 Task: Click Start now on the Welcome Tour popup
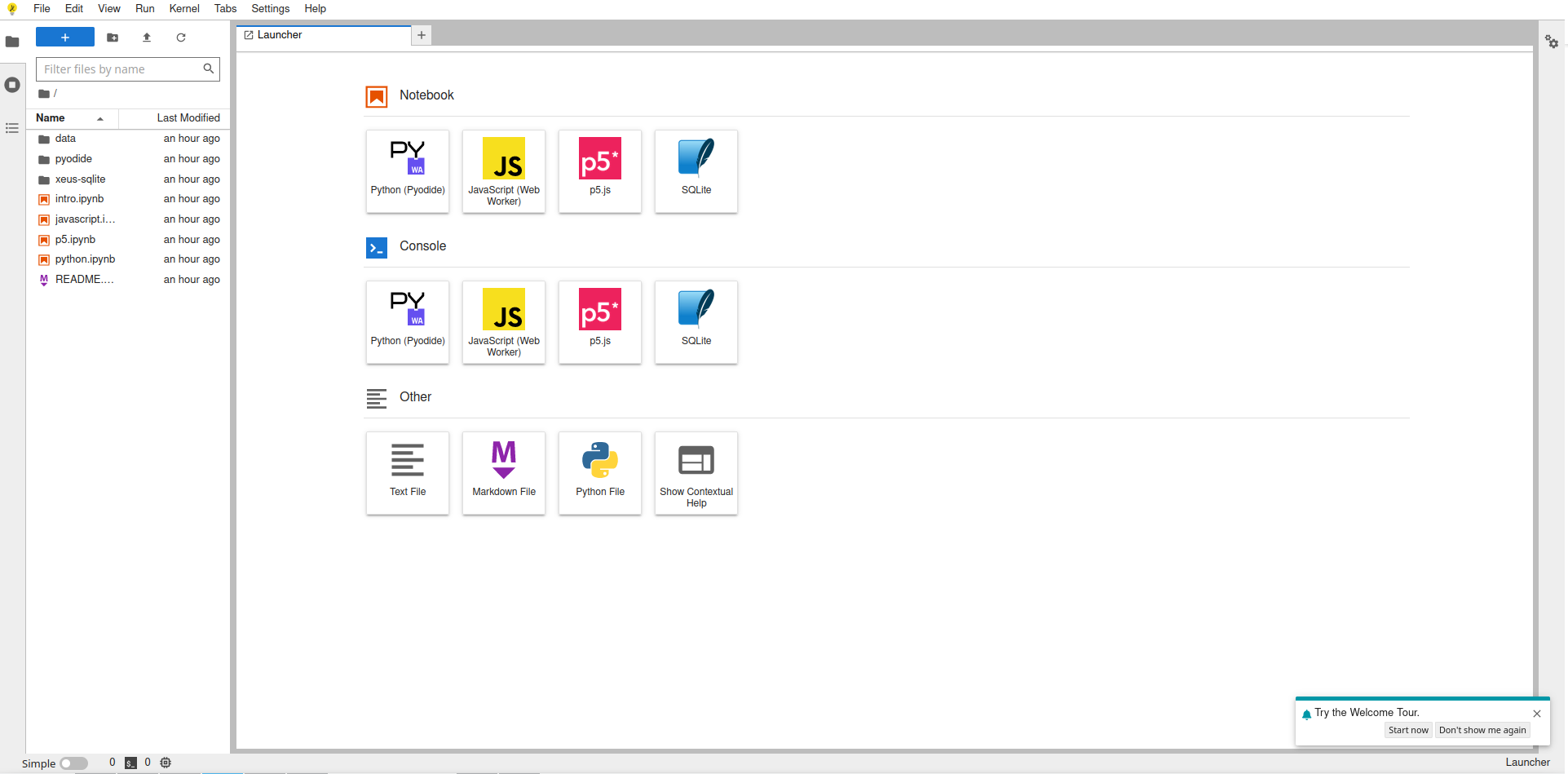[x=1407, y=730]
